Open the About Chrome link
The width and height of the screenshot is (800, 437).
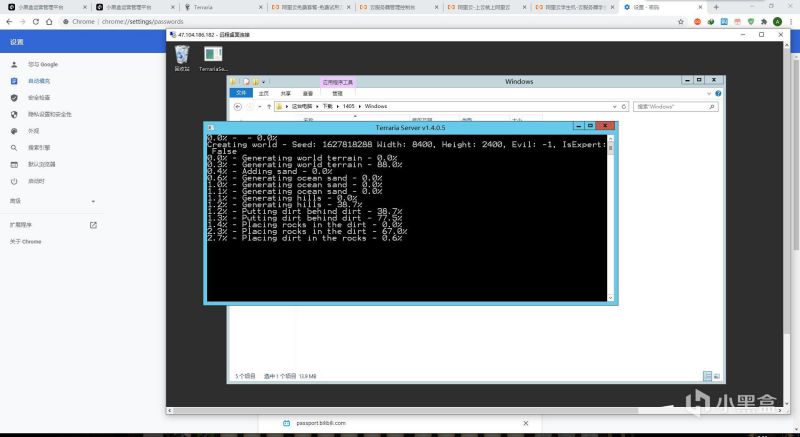[26, 242]
